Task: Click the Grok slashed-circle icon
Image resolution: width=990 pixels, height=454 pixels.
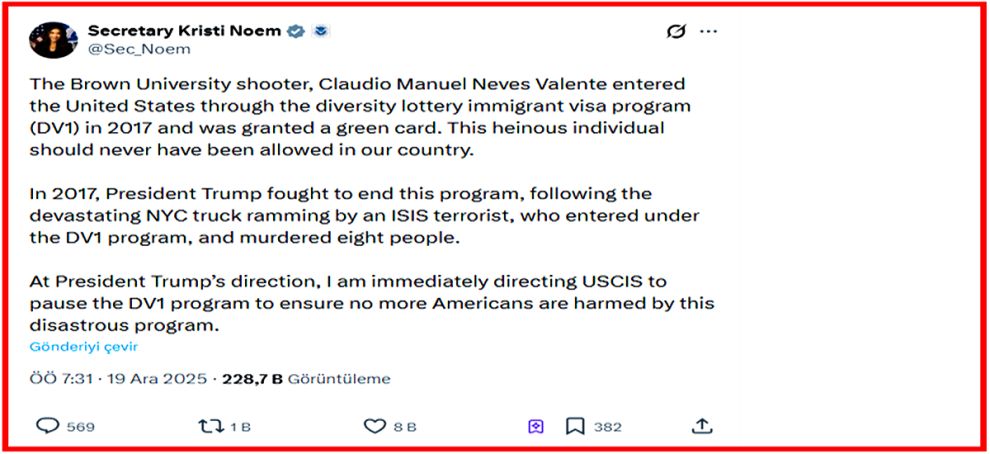Action: pyautogui.click(x=676, y=32)
